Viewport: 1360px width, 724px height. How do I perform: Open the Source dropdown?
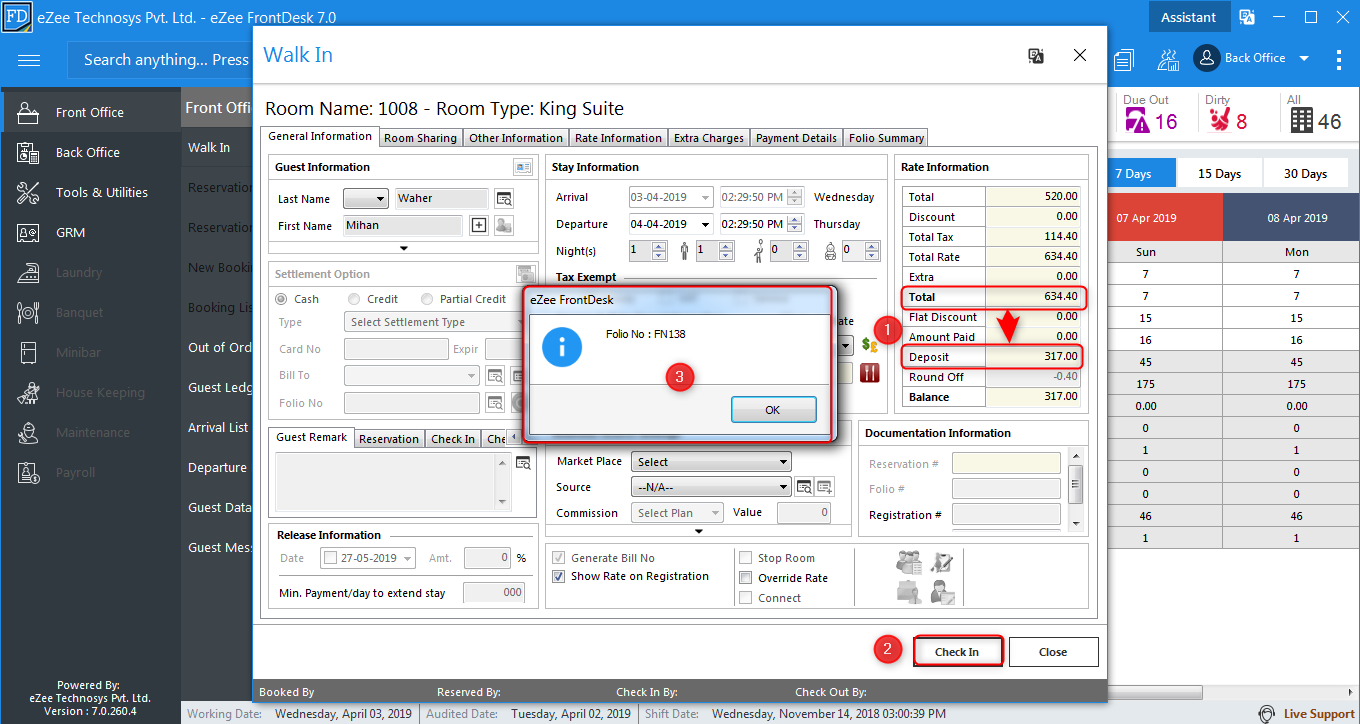[712, 487]
